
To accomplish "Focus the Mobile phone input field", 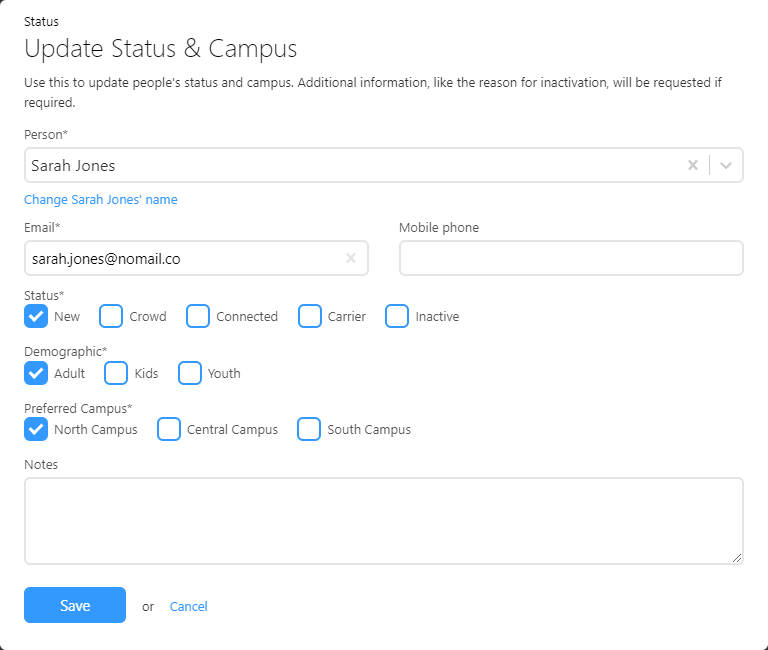I will tap(571, 258).
